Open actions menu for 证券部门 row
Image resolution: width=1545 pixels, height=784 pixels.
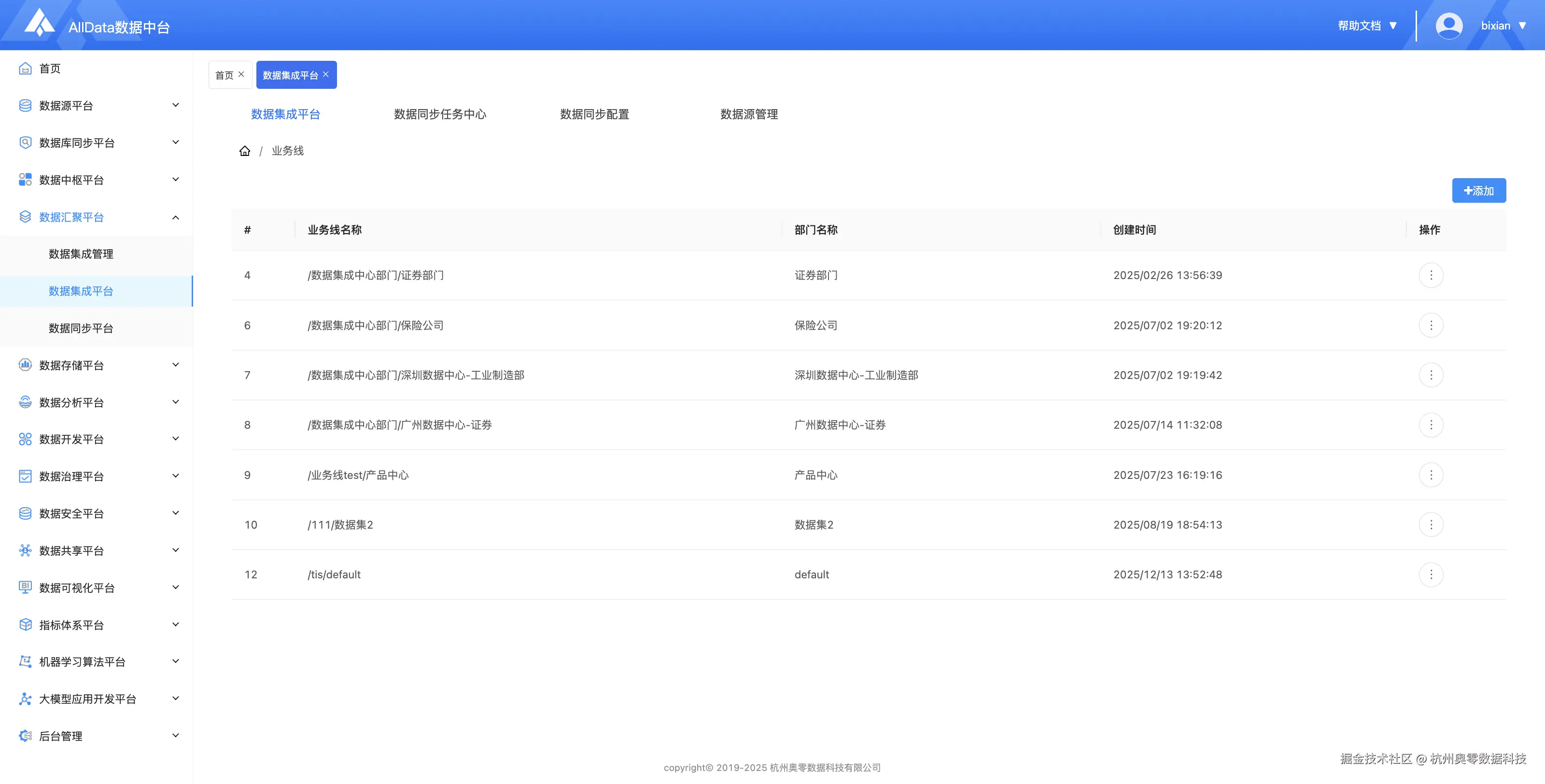point(1431,275)
